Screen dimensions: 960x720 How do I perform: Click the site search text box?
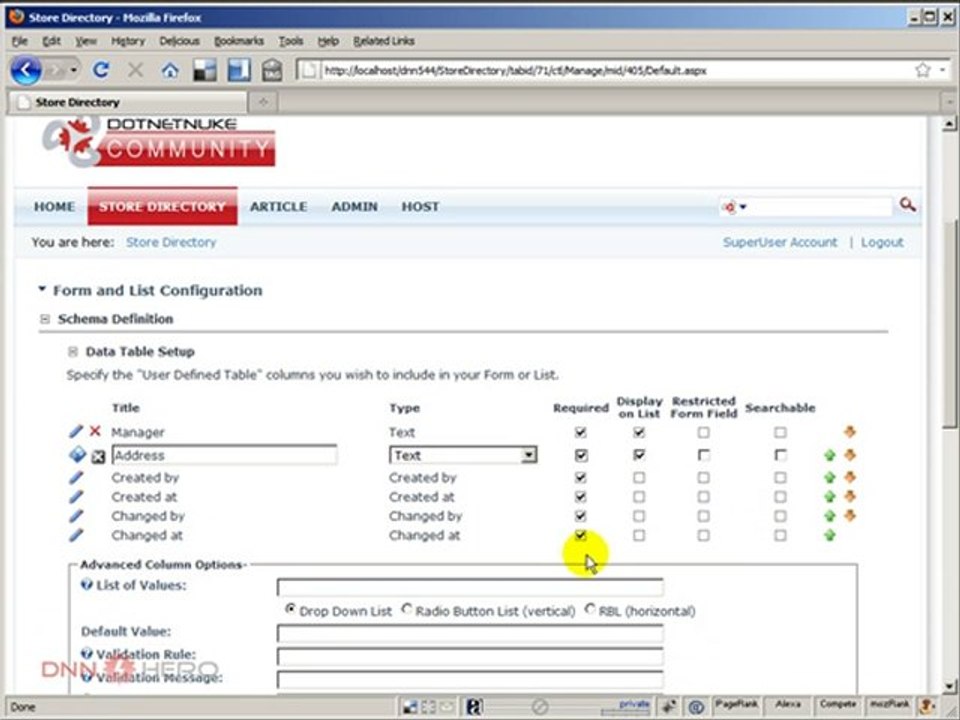coord(820,207)
